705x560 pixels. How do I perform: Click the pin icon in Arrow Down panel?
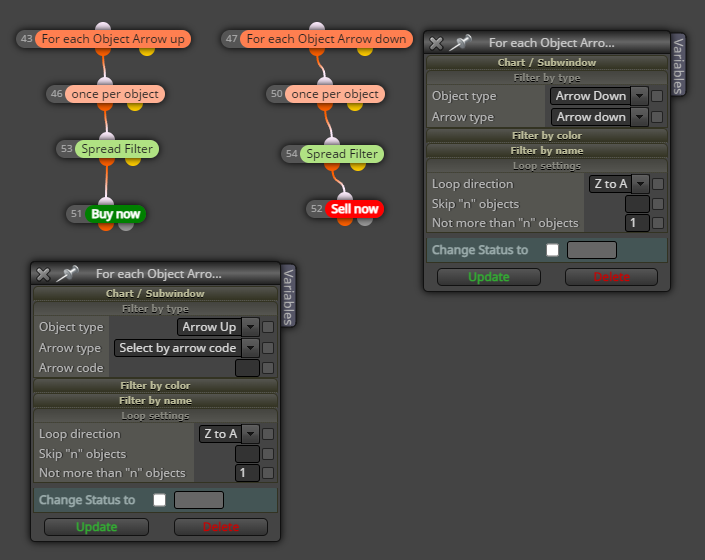[461, 43]
